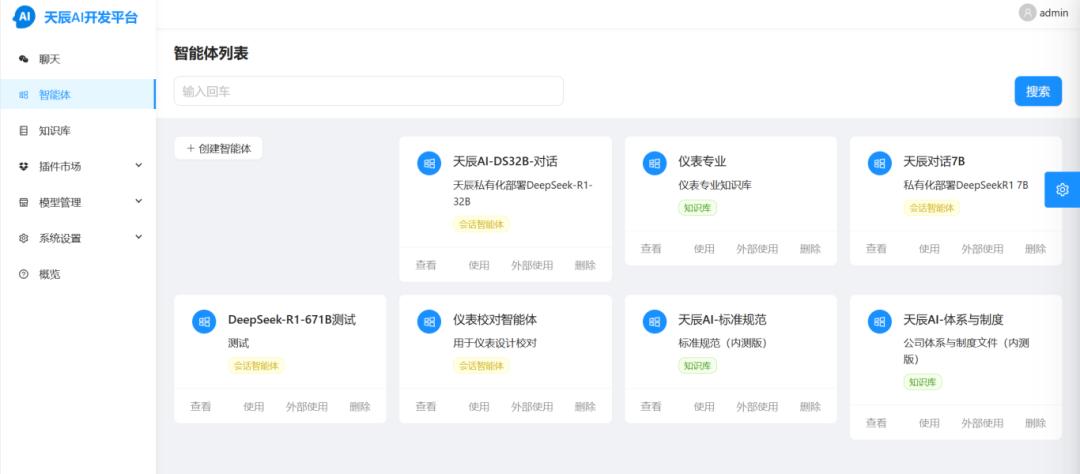Click 外部使用 on 仪表专业 card
The height and width of the screenshot is (474, 1080).
(x=757, y=249)
